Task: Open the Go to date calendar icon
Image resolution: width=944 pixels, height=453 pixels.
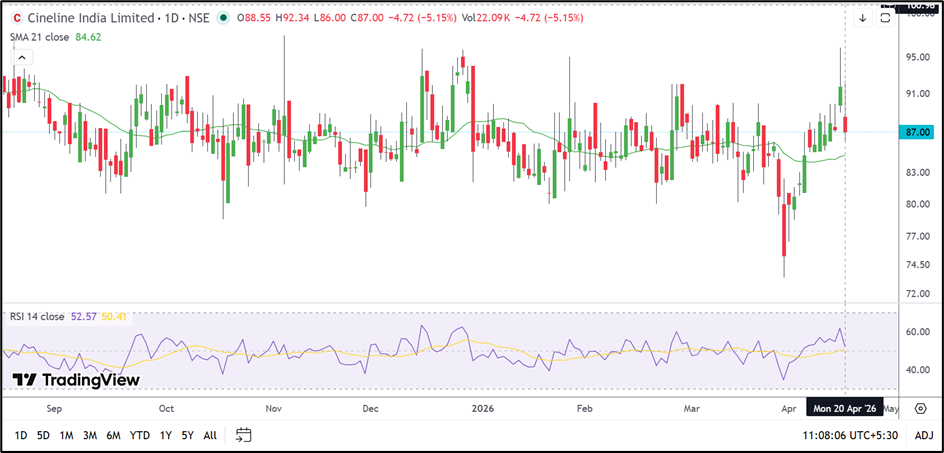Action: 243,435
